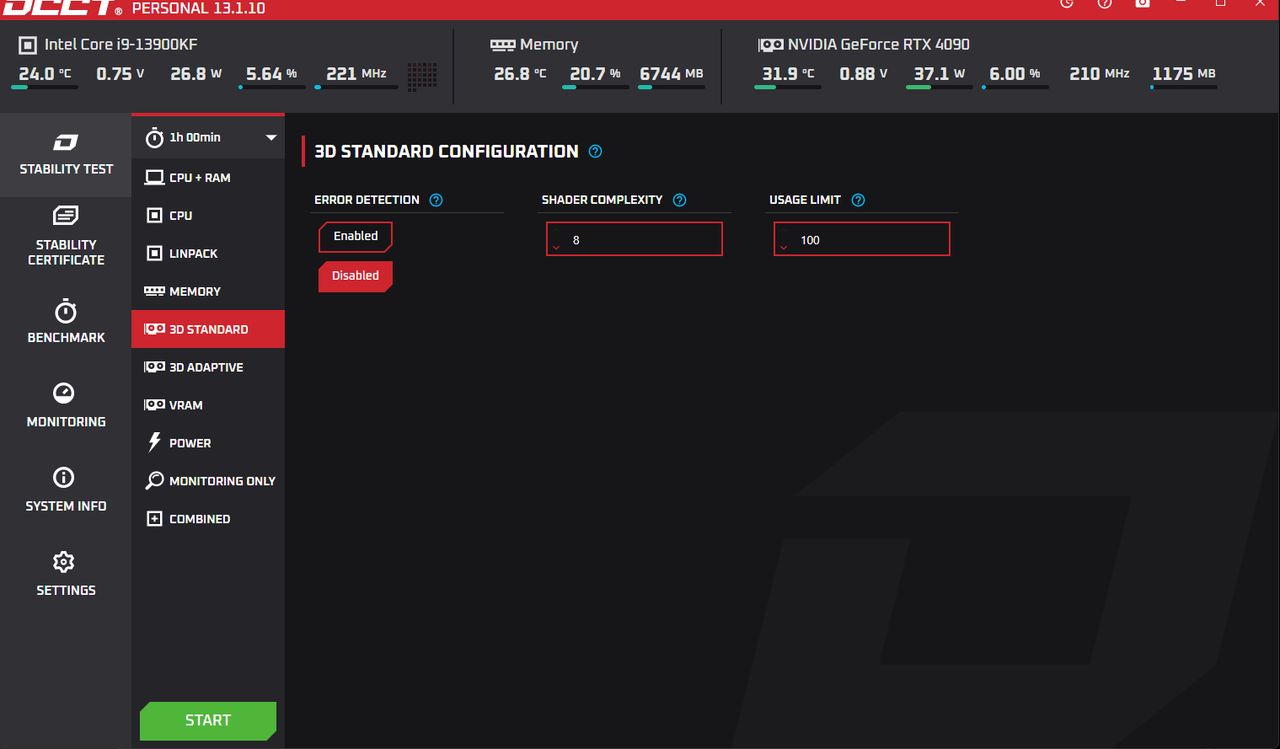Go to the Benchmark section

[x=66, y=322]
